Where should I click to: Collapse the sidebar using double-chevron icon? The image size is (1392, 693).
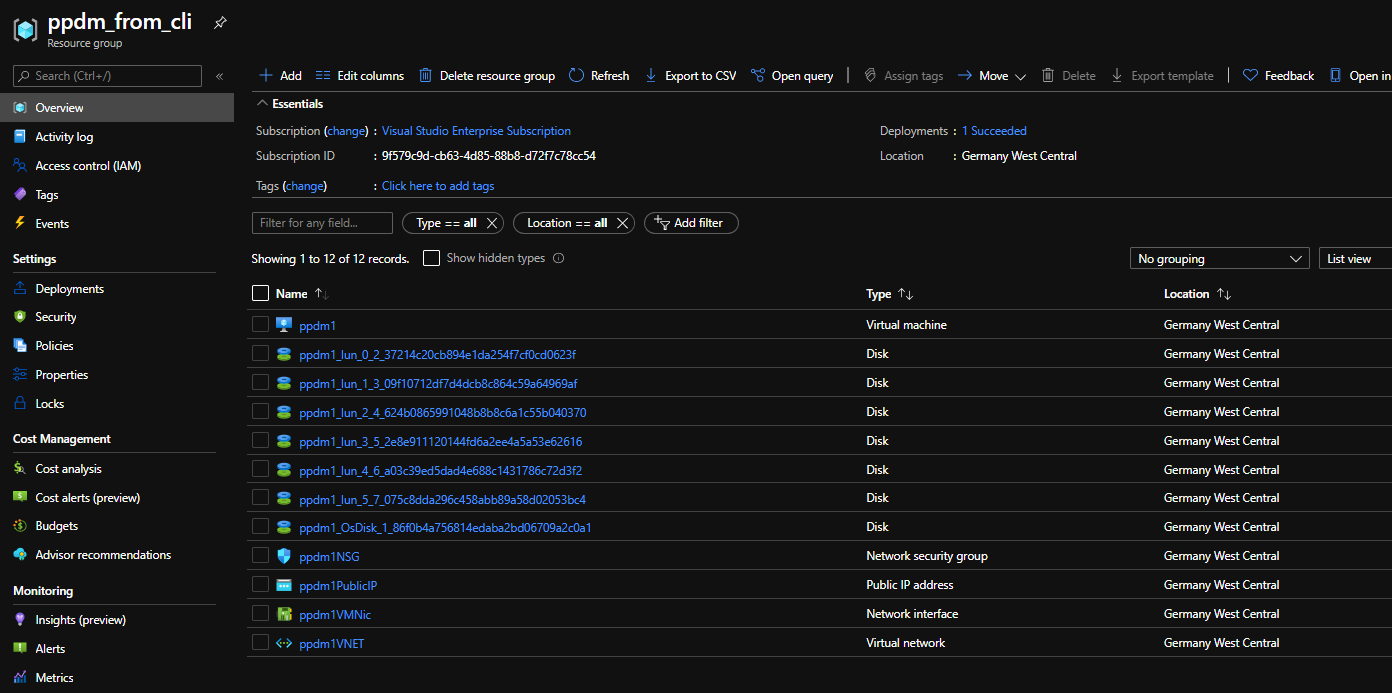[x=220, y=76]
